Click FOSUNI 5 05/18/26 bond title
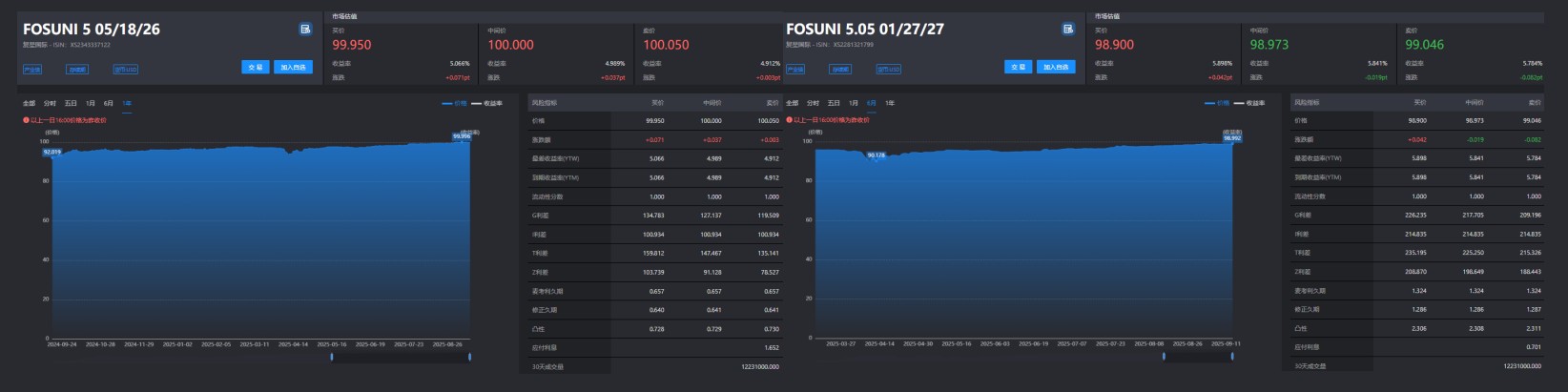Image resolution: width=1568 pixels, height=392 pixels. click(92, 30)
